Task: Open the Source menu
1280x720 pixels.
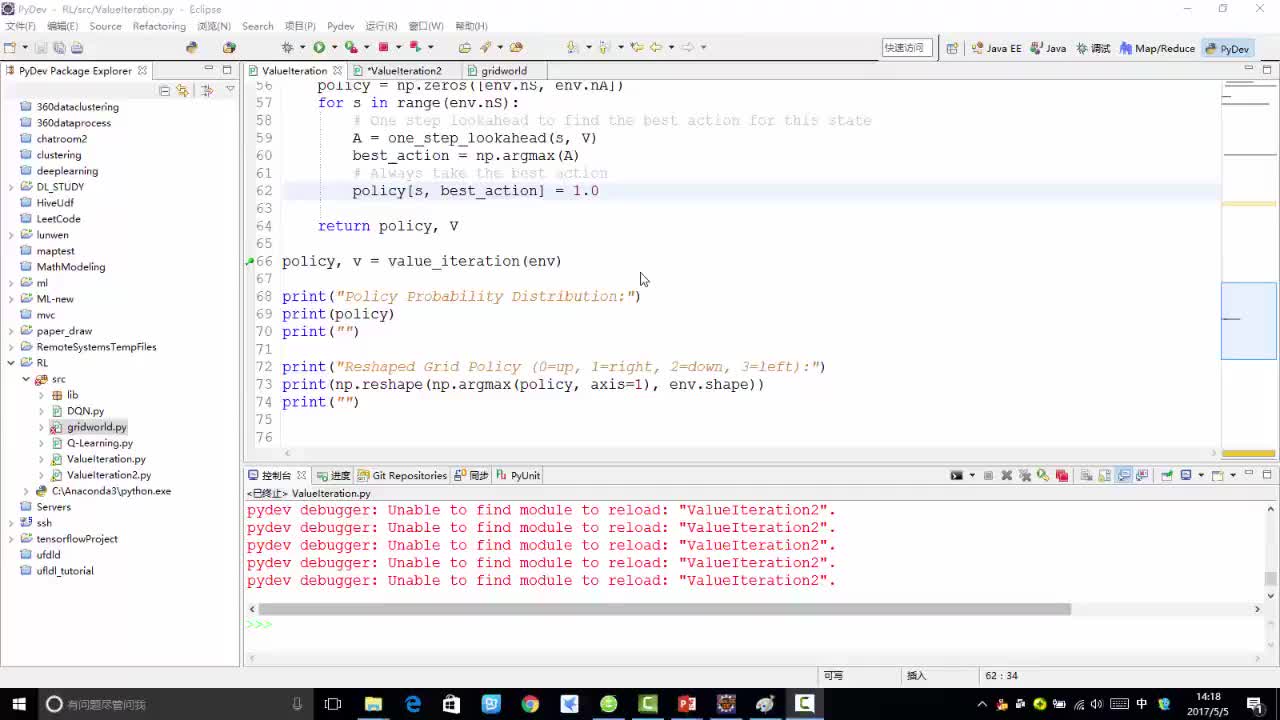Action: tap(105, 26)
